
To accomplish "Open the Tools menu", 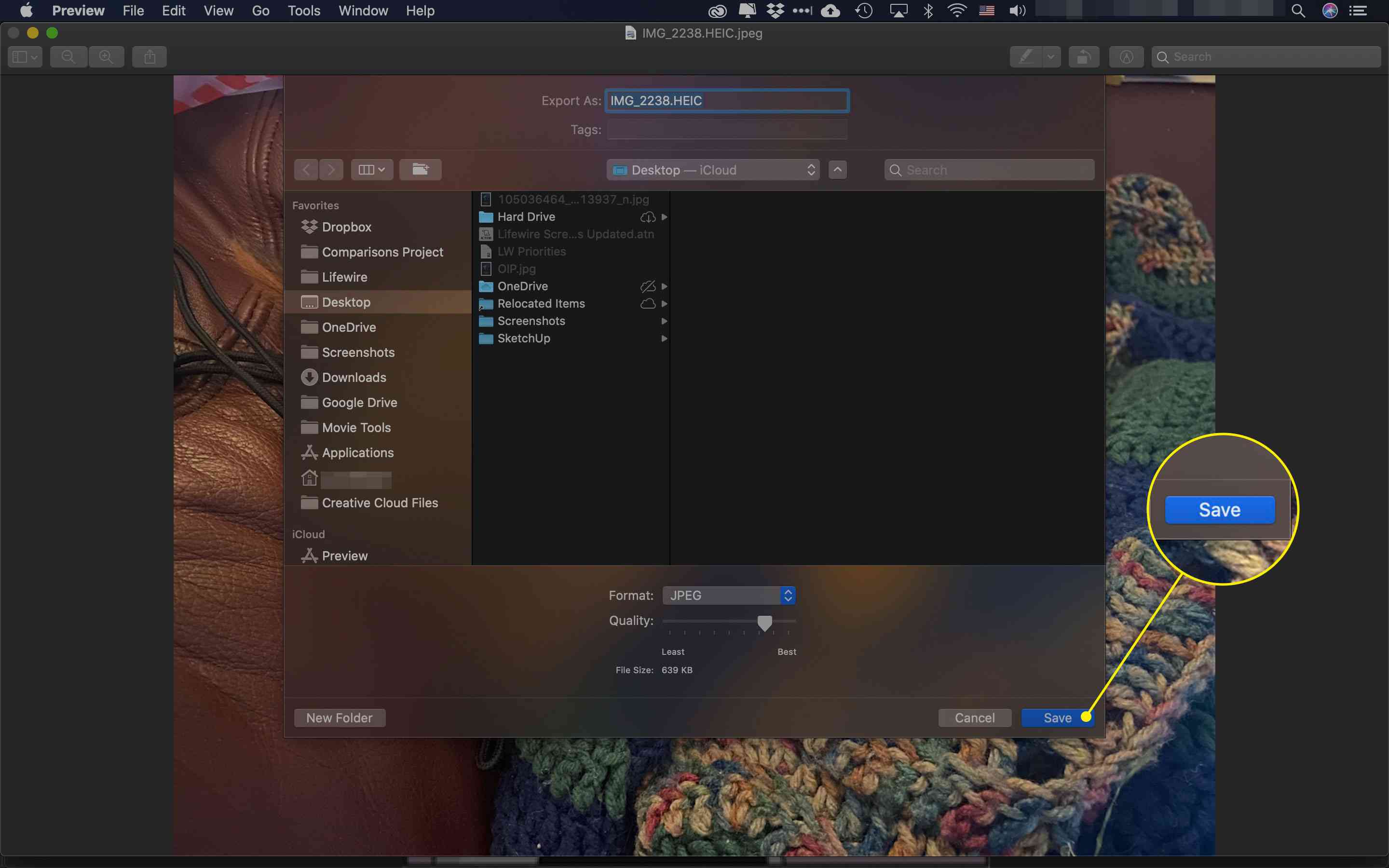I will click(303, 11).
